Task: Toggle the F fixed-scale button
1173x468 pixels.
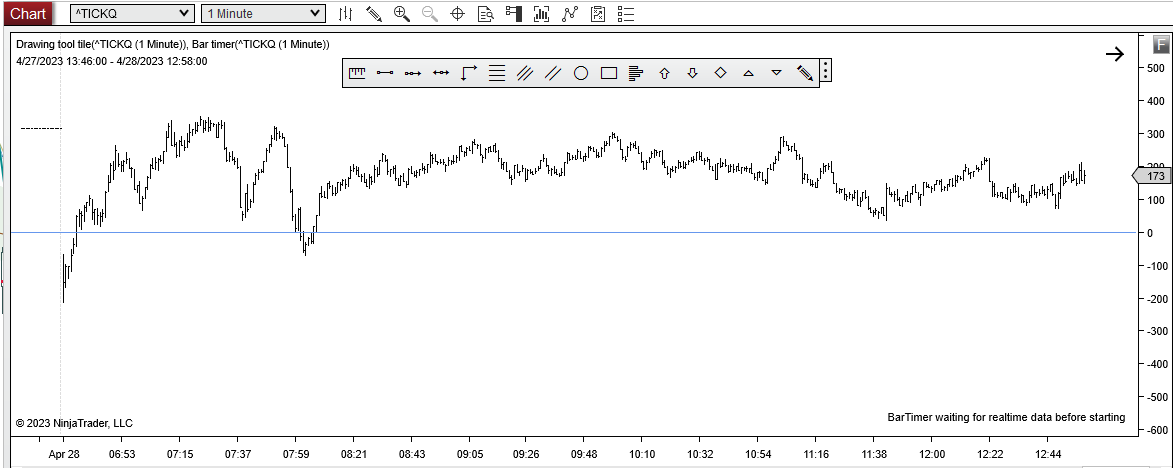Action: [1163, 46]
